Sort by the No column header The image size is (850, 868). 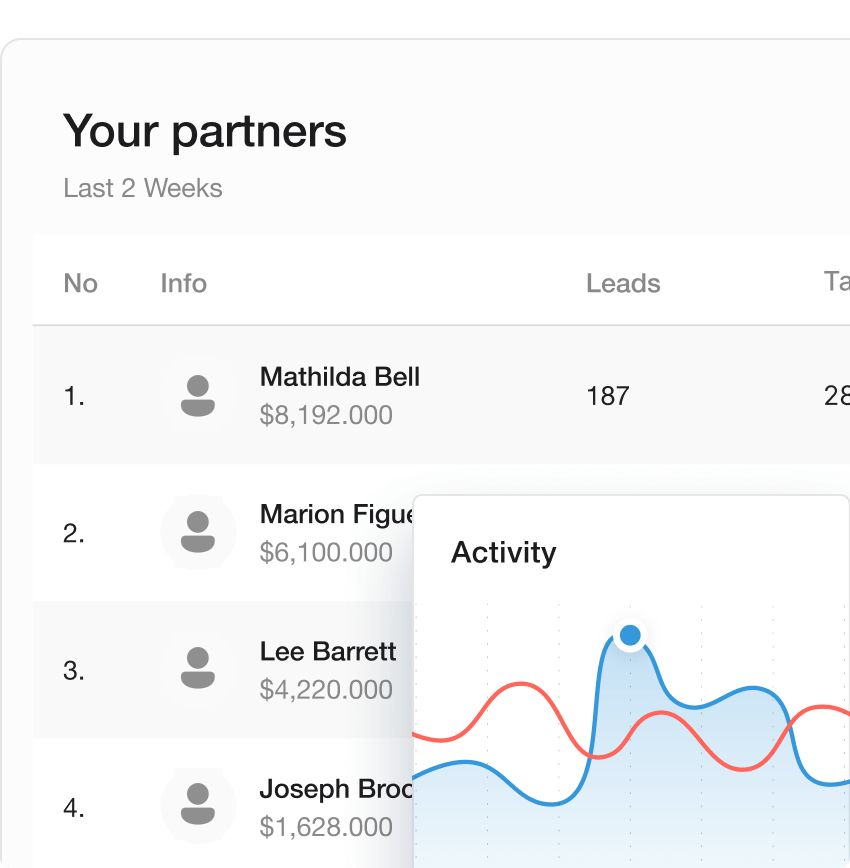pyautogui.click(x=80, y=283)
